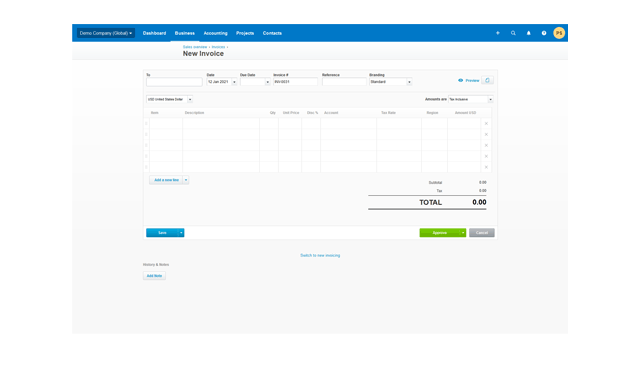Follow the Sales overview breadcrumb link
This screenshot has width=640, height=376.
tap(195, 47)
